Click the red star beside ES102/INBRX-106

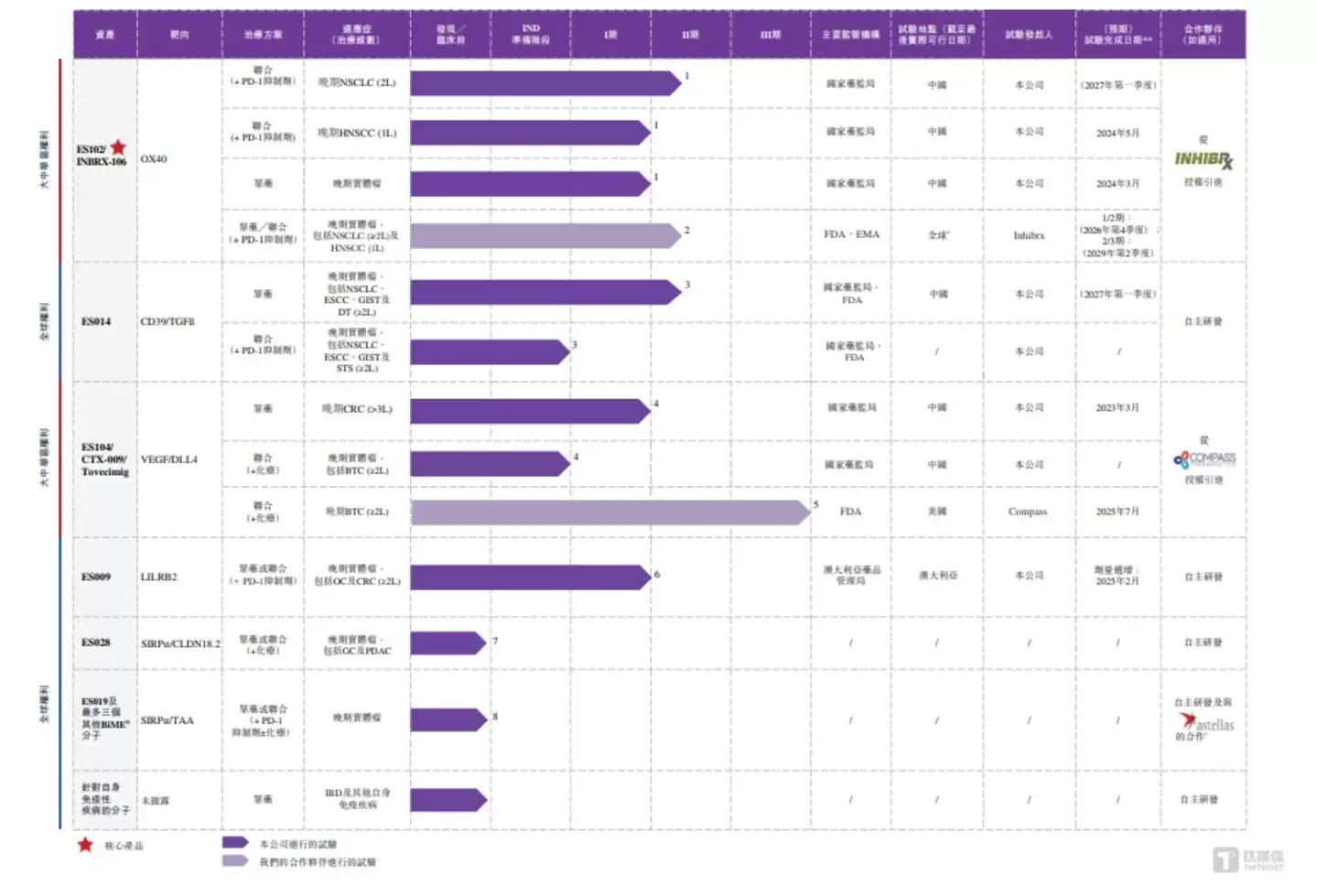pos(118,147)
